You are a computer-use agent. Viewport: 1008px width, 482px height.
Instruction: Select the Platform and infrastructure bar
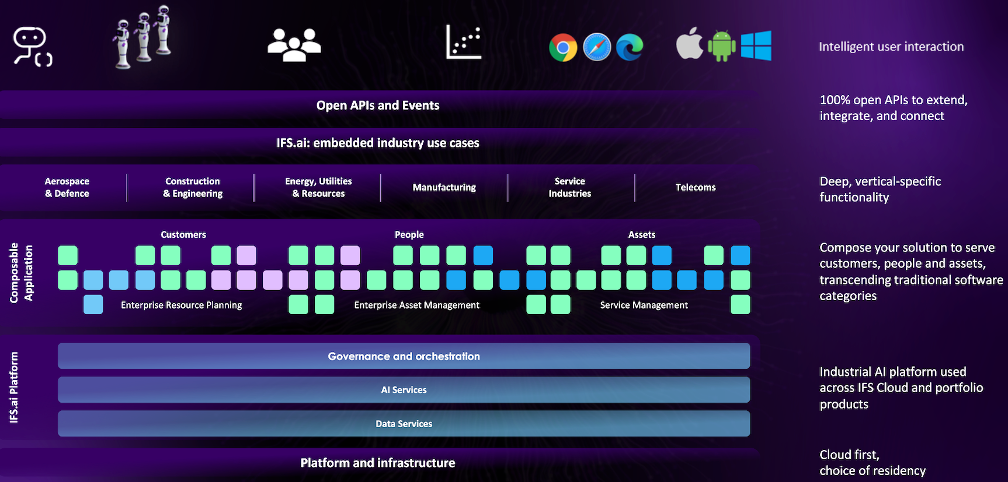[378, 463]
